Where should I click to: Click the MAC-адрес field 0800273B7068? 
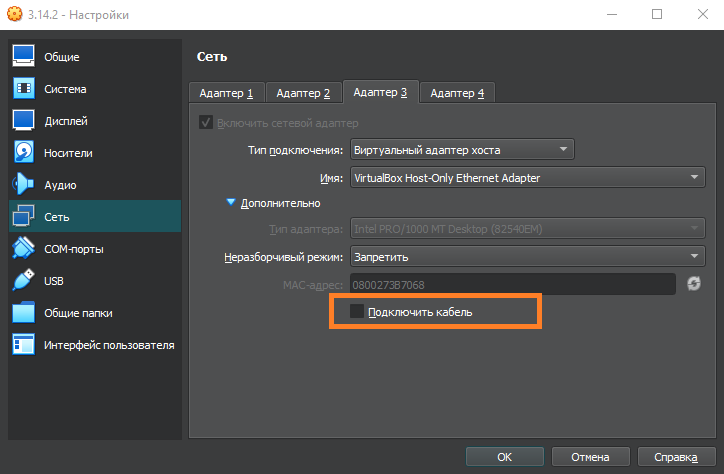tap(513, 284)
